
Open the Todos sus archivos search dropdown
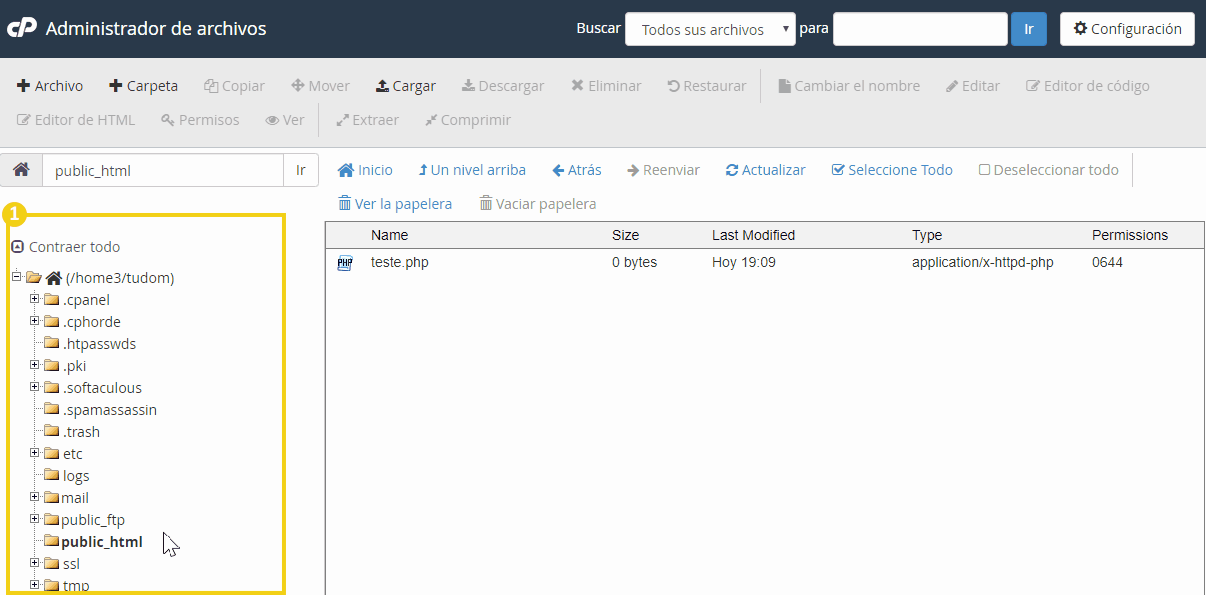click(711, 29)
